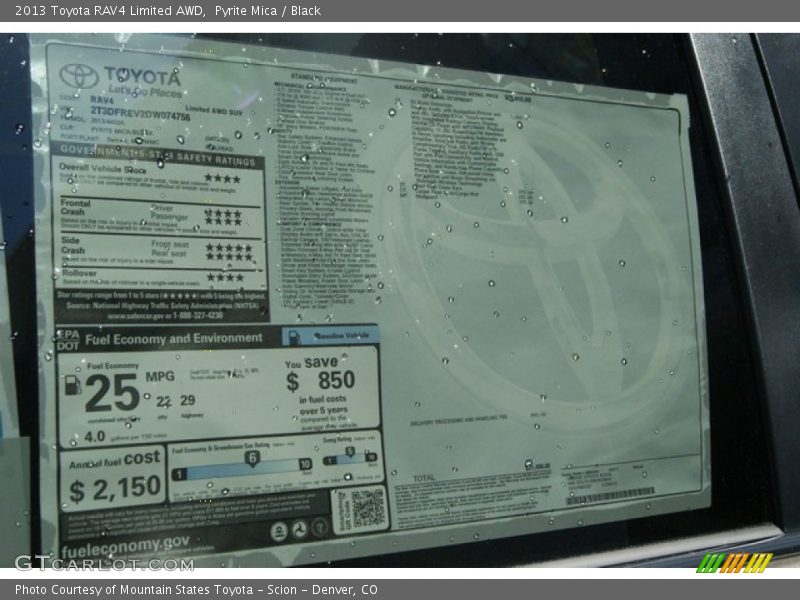Click the Smog Rating scale

tap(351, 458)
